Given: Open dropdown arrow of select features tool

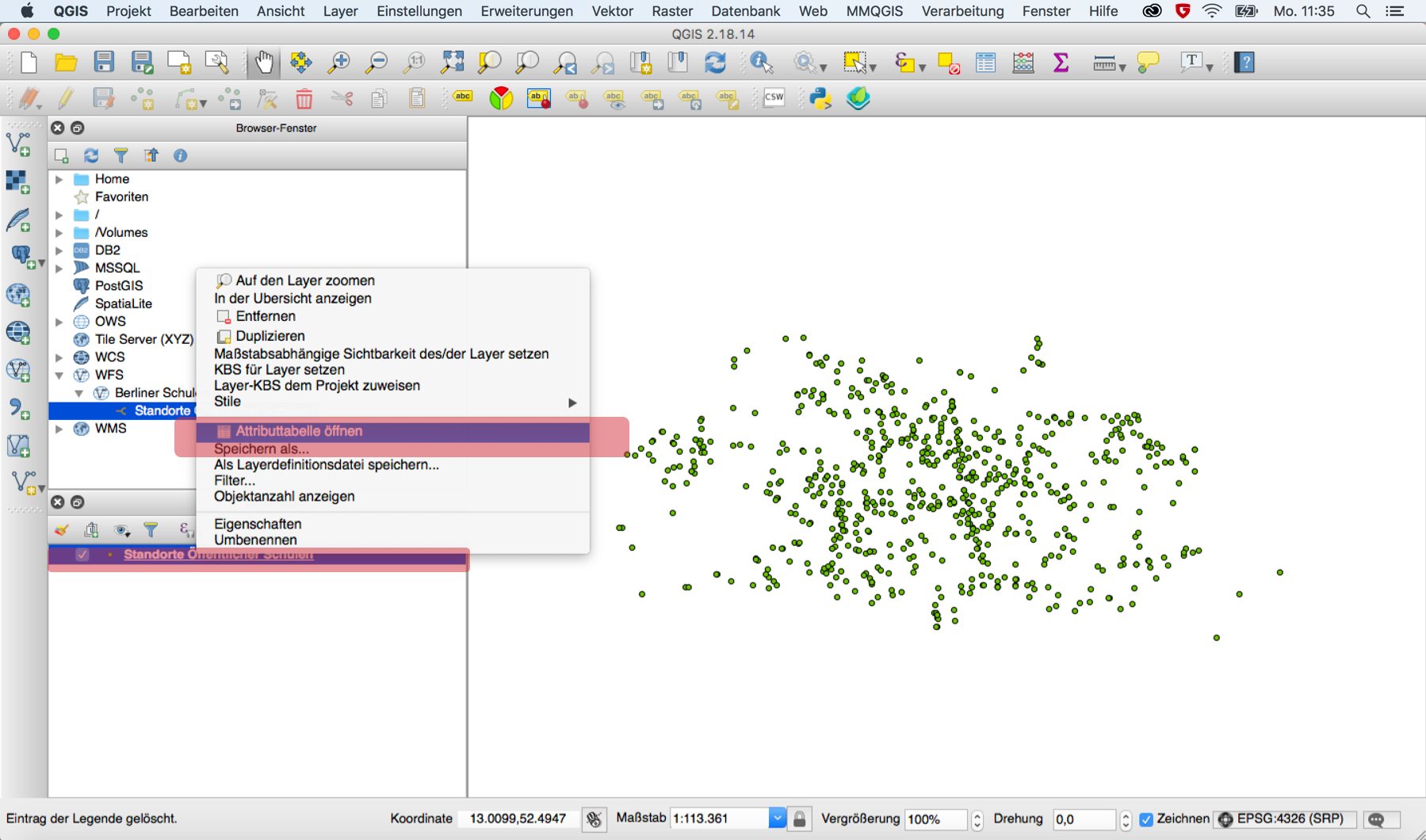Looking at the screenshot, I should tap(873, 67).
